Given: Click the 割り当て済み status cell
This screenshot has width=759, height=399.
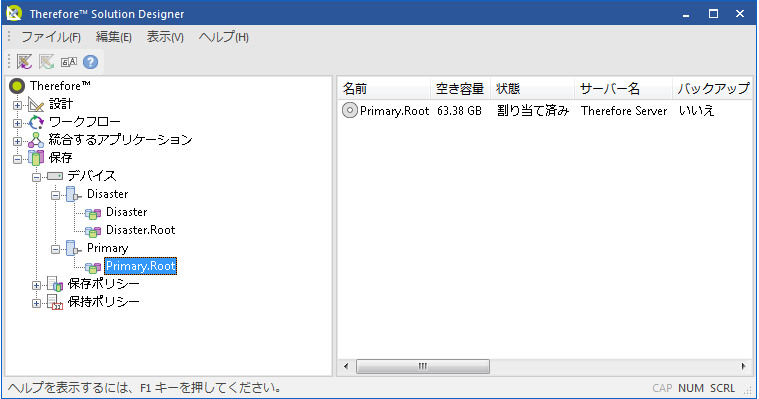Looking at the screenshot, I should [533, 111].
